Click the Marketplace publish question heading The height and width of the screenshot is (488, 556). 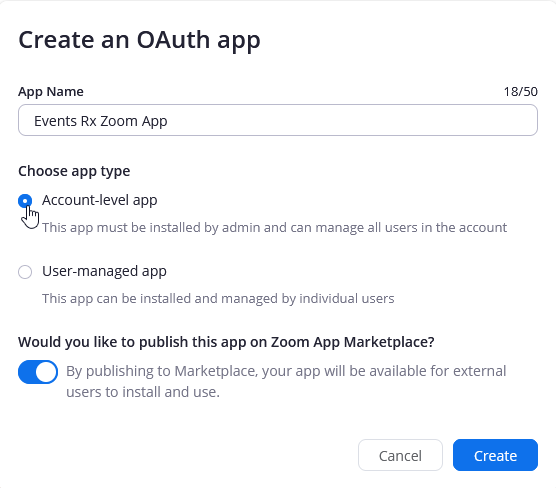point(226,342)
